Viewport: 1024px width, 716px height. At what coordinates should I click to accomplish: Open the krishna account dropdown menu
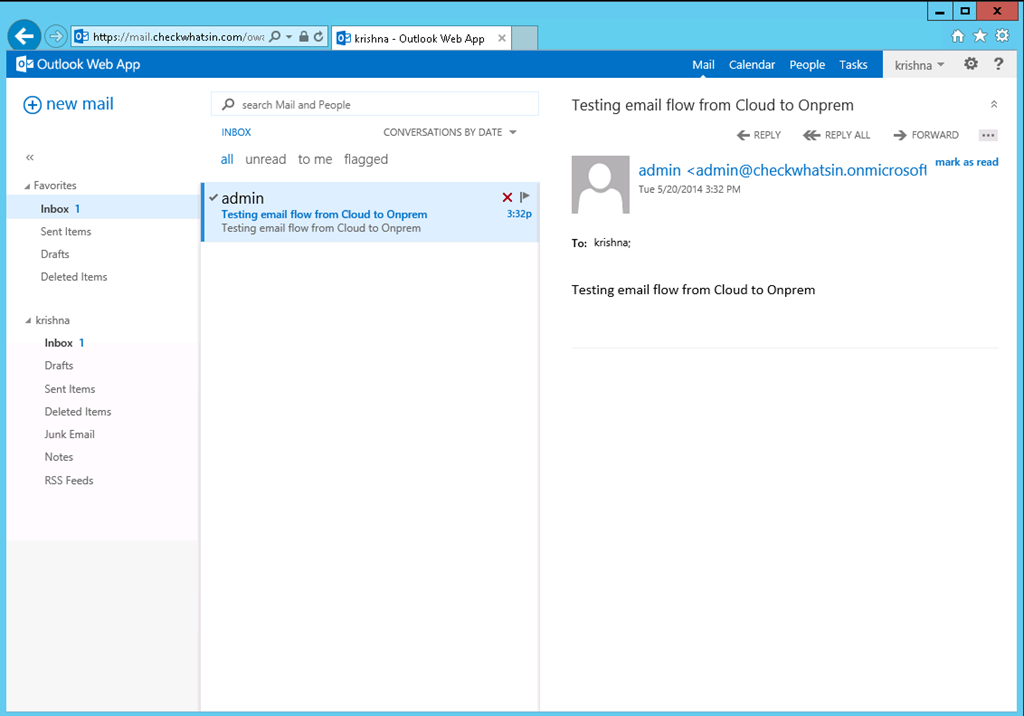tap(920, 65)
